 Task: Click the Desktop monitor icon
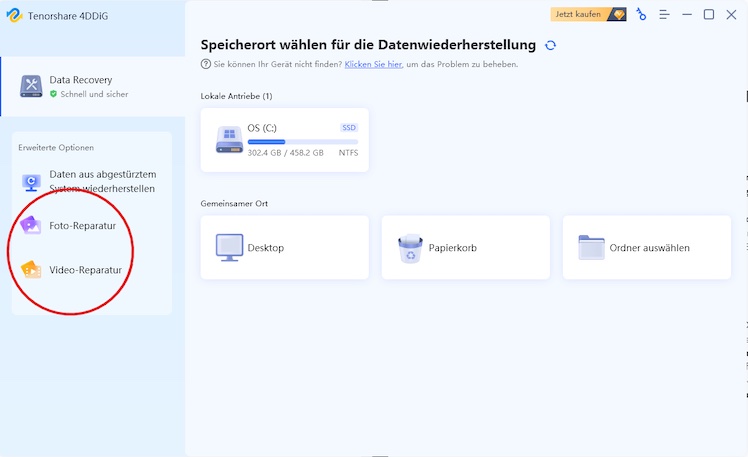point(230,248)
